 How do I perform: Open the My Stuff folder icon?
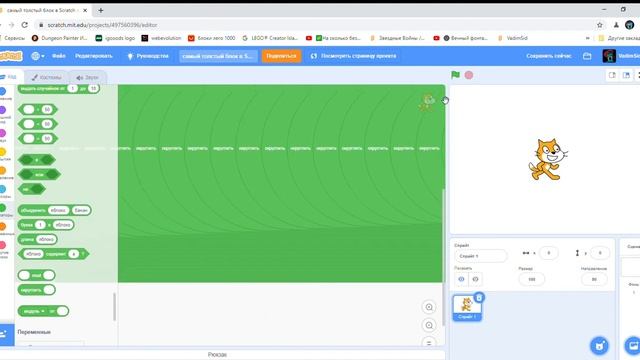pos(587,56)
